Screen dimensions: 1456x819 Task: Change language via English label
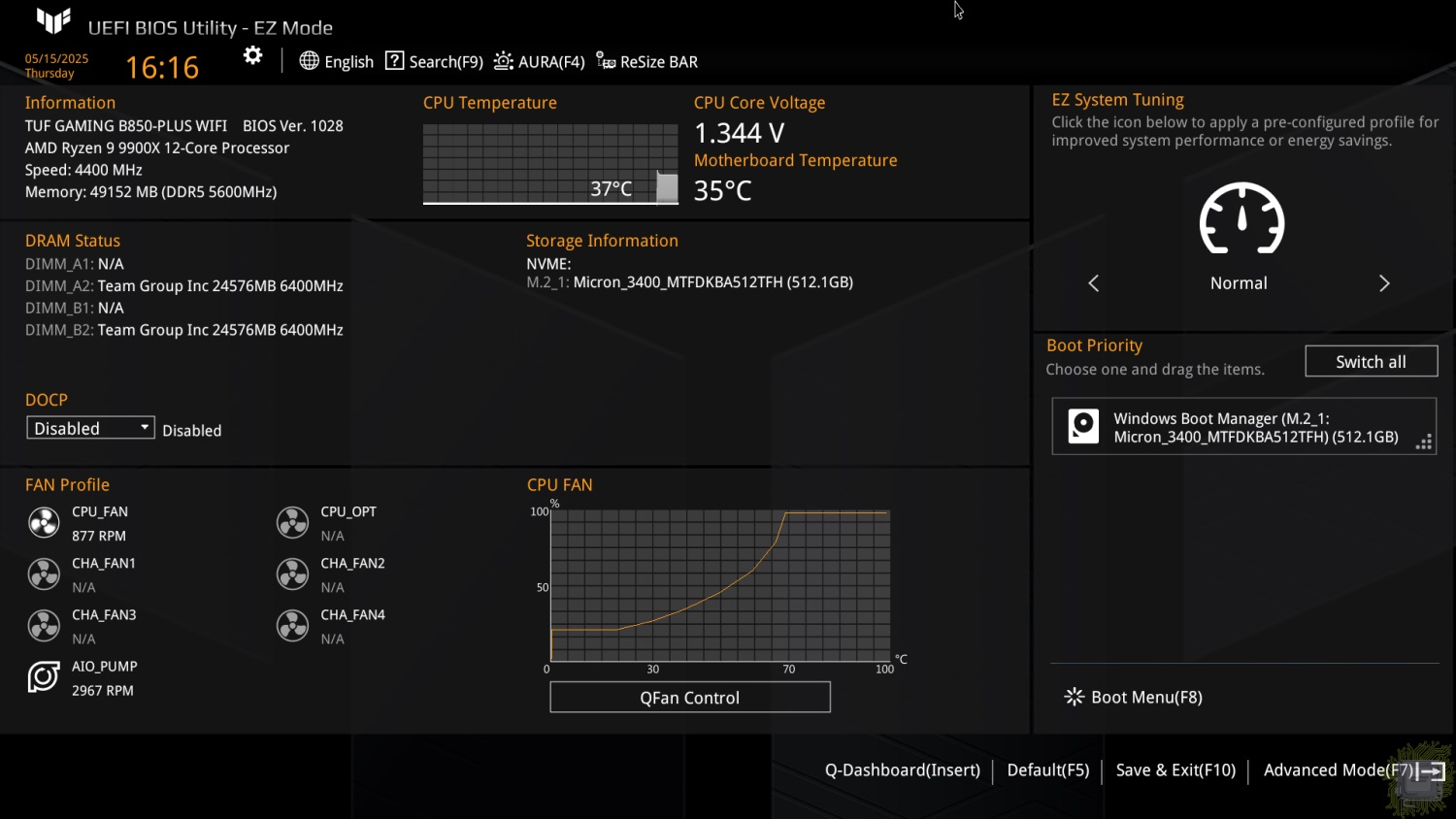(x=348, y=62)
